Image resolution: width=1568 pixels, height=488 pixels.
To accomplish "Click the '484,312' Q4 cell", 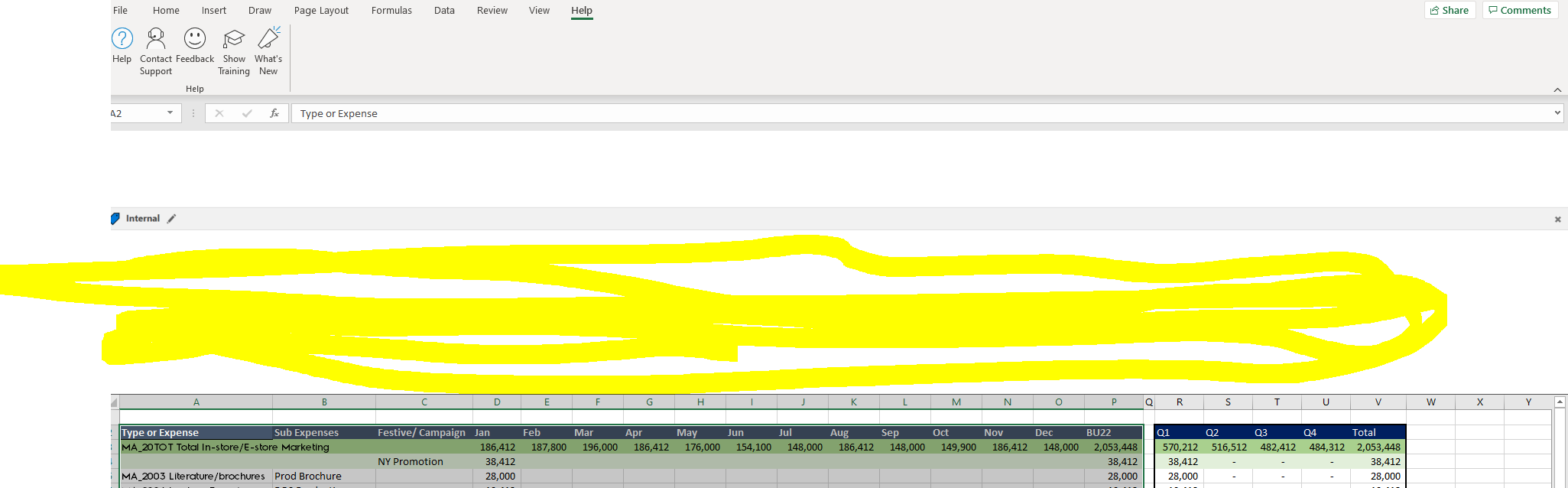I will click(1326, 447).
